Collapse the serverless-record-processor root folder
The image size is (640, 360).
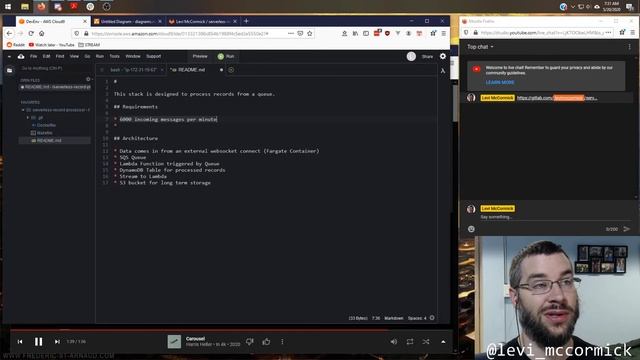coord(23,110)
